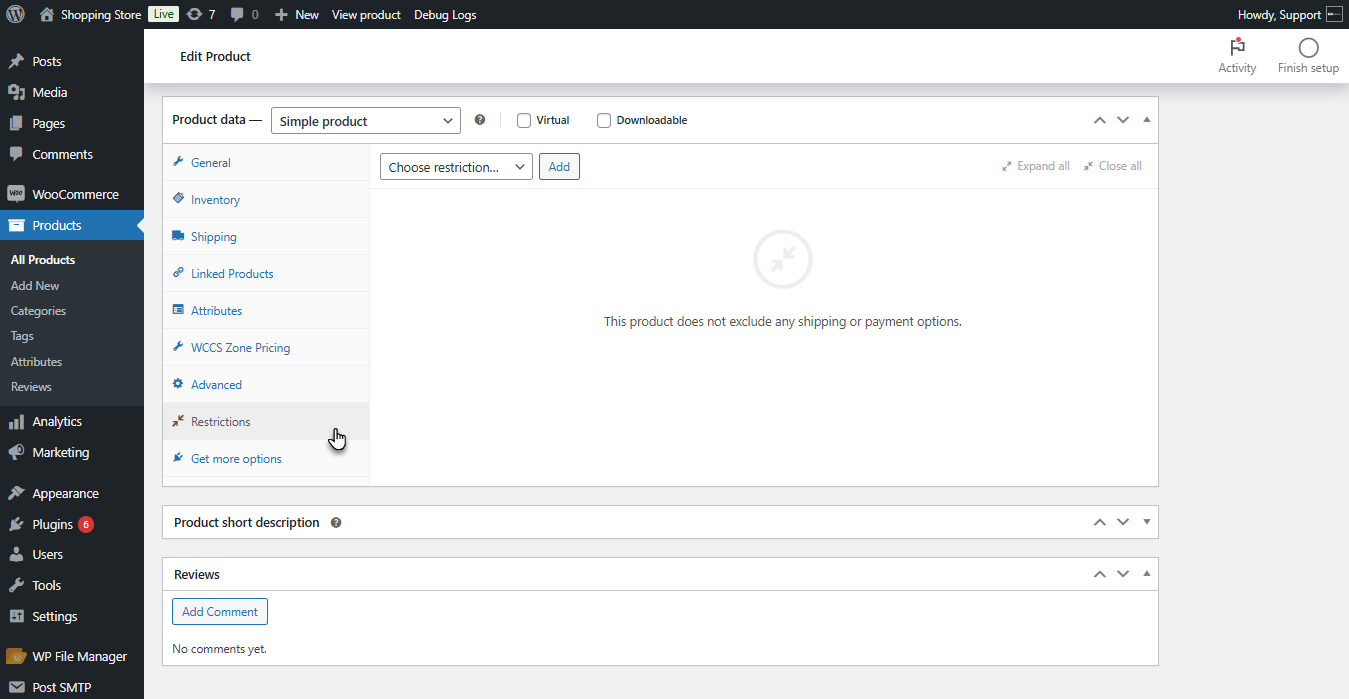Open View product in admin bar
This screenshot has width=1349, height=699.
(x=366, y=14)
